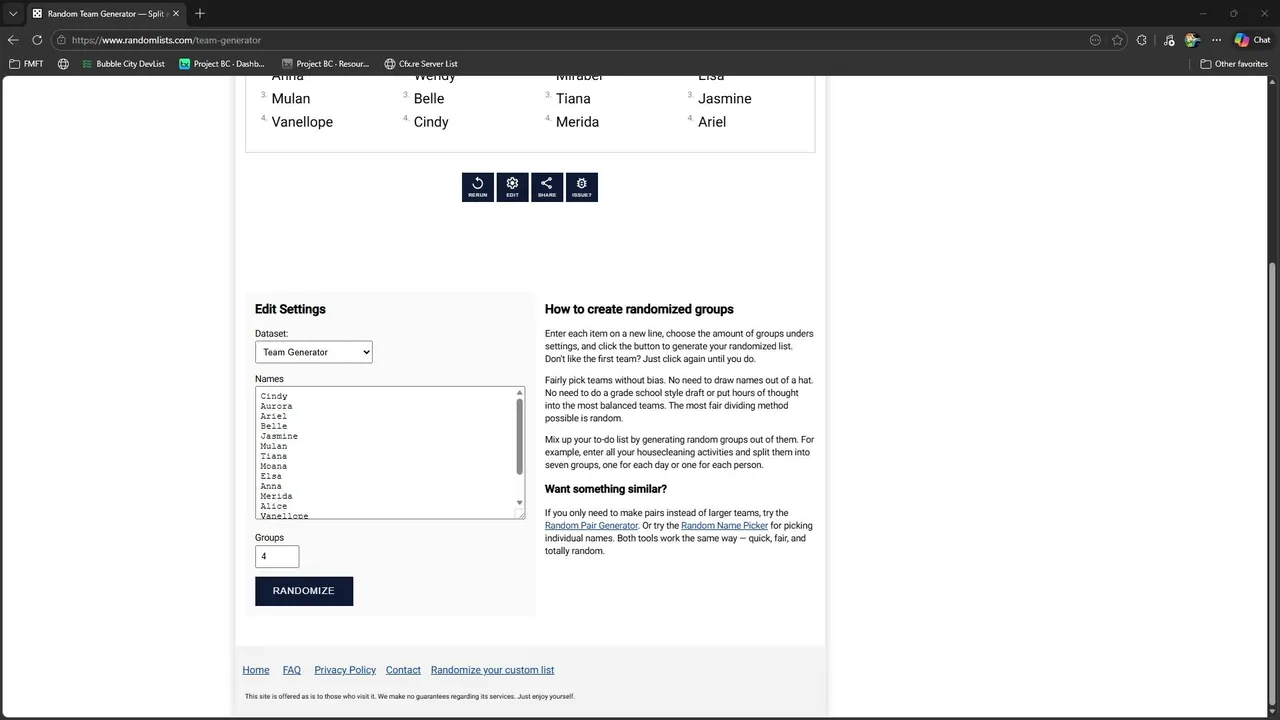The height and width of the screenshot is (720, 1280).
Task: Click the name Ariel in results
Action: 712,122
